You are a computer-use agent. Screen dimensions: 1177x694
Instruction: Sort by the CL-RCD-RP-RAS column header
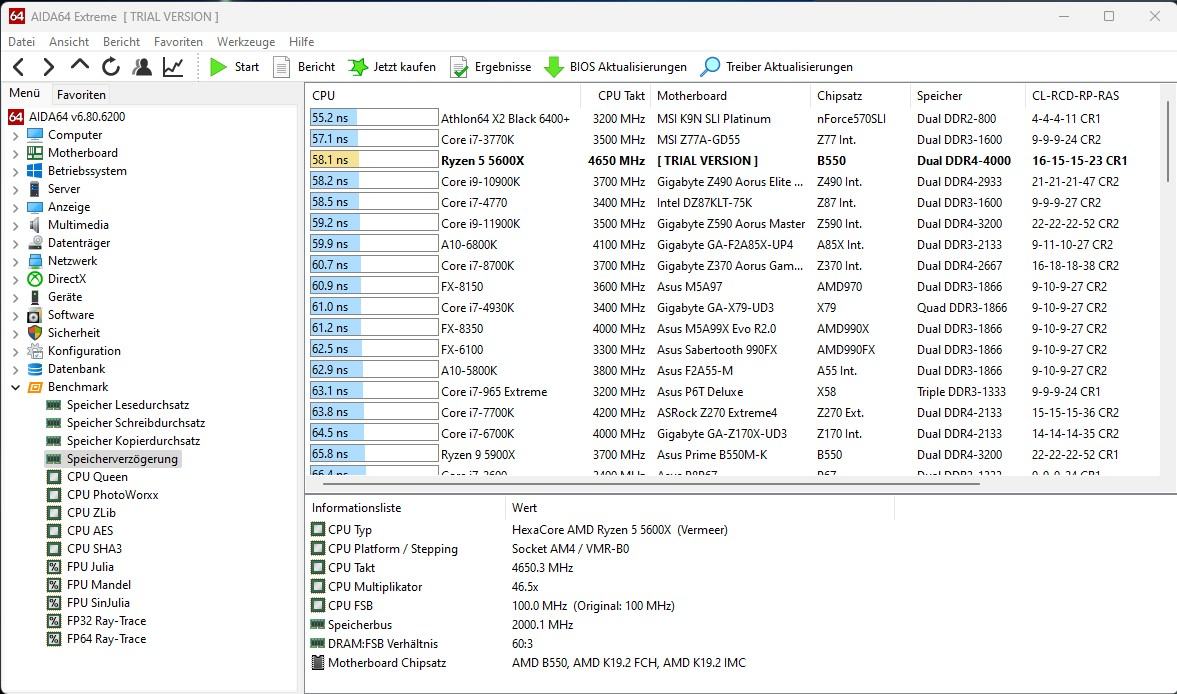(1092, 95)
